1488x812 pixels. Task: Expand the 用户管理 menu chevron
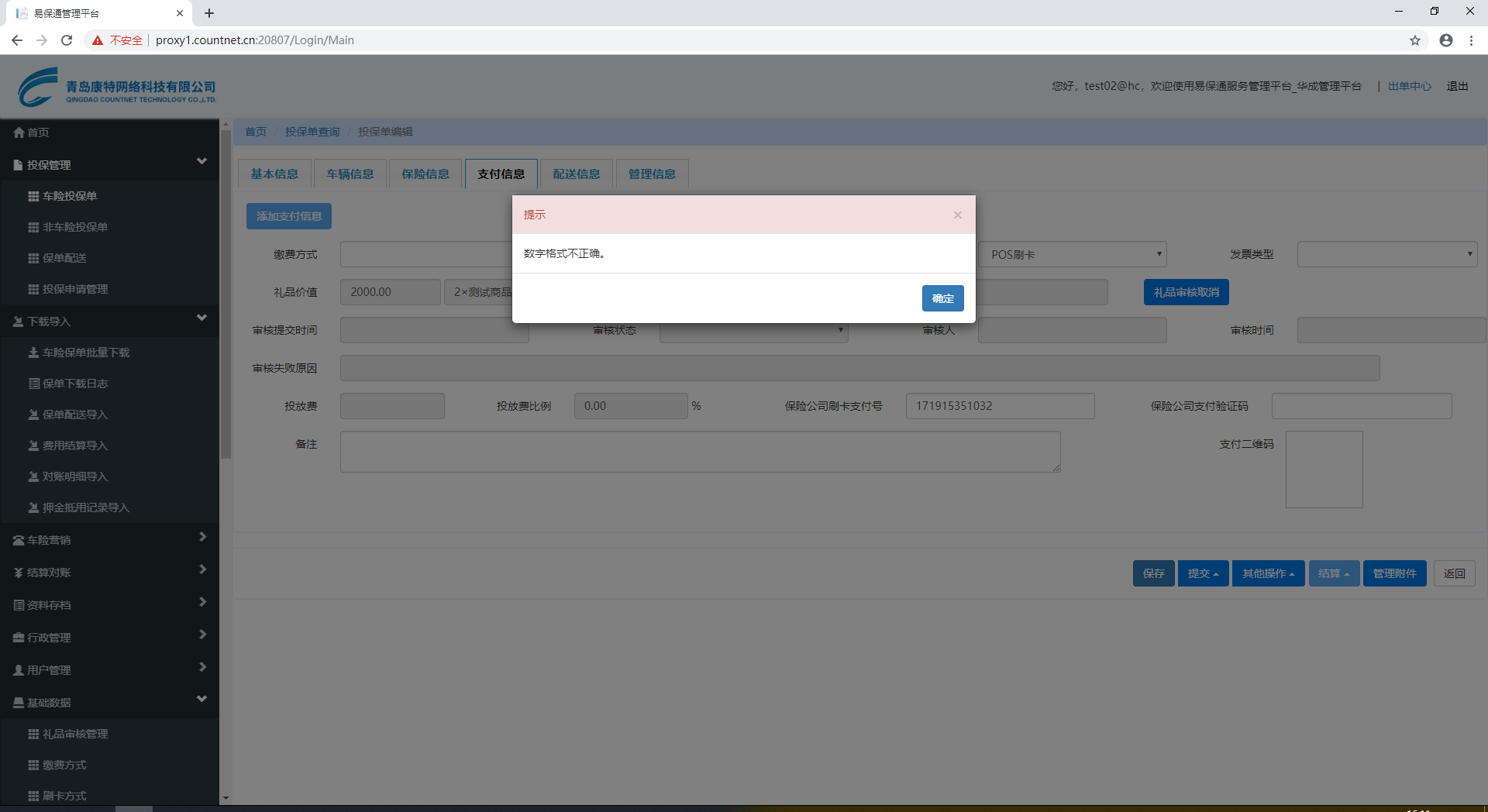pyautogui.click(x=202, y=667)
